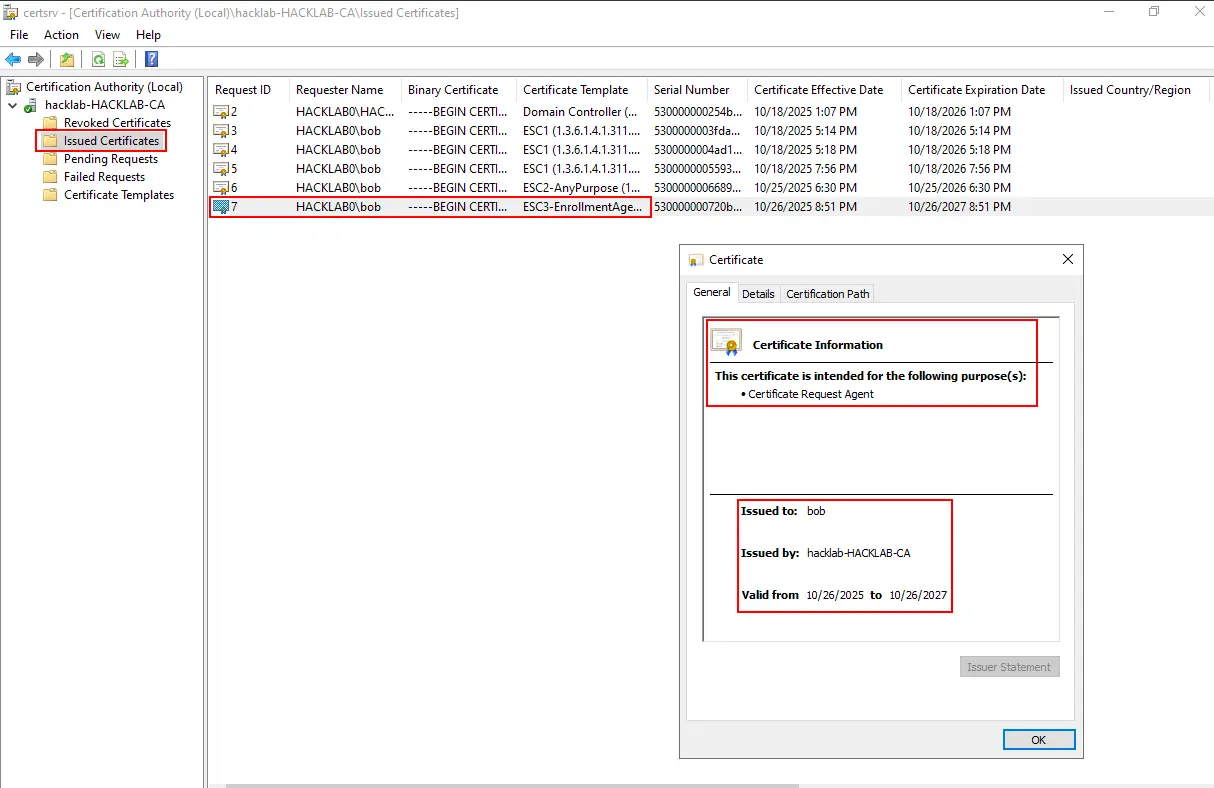Click the Up one level folder icon
The width and height of the screenshot is (1214, 788).
click(x=67, y=59)
